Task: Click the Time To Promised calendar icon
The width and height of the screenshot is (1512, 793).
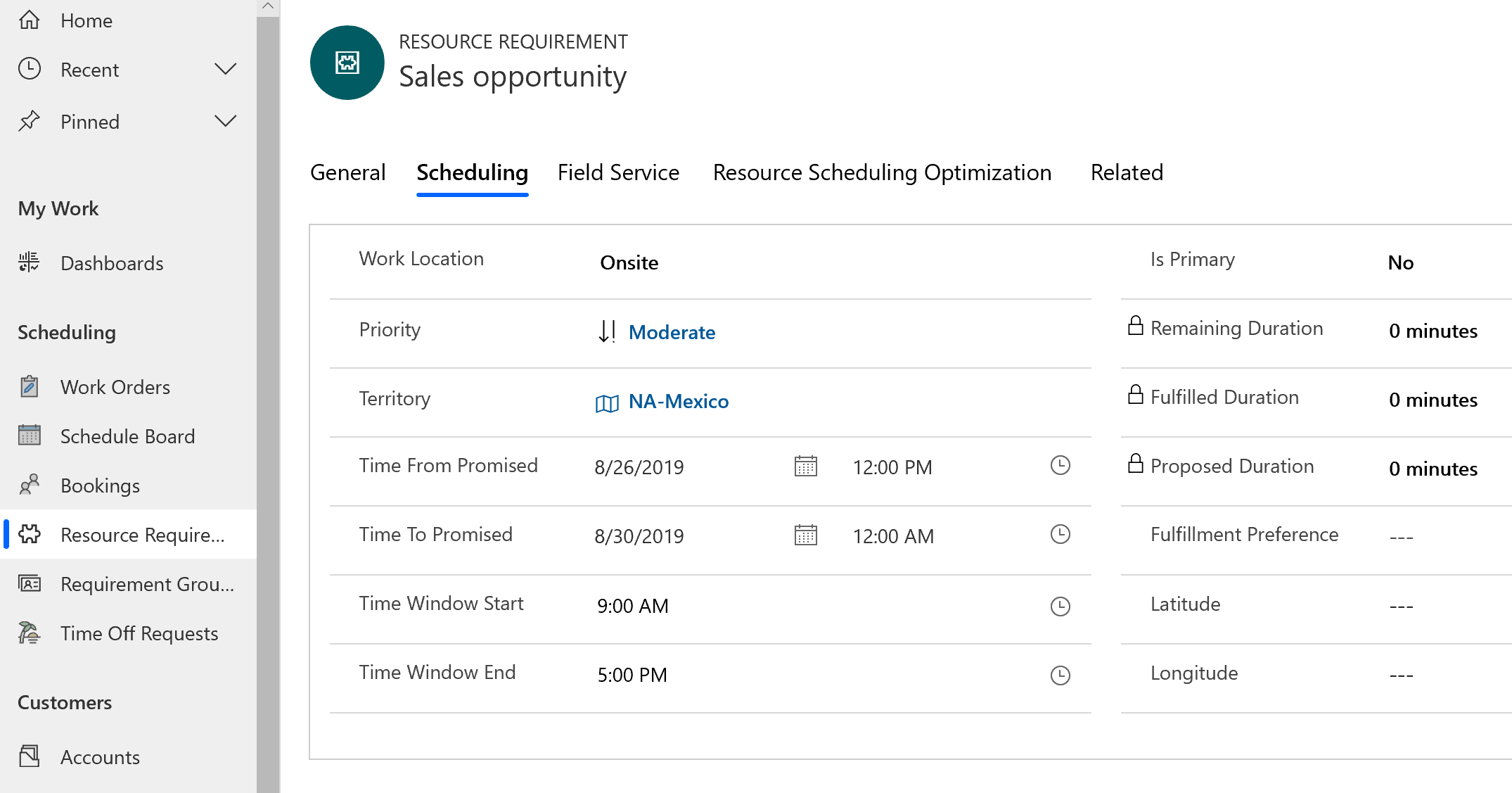Action: pyautogui.click(x=805, y=535)
